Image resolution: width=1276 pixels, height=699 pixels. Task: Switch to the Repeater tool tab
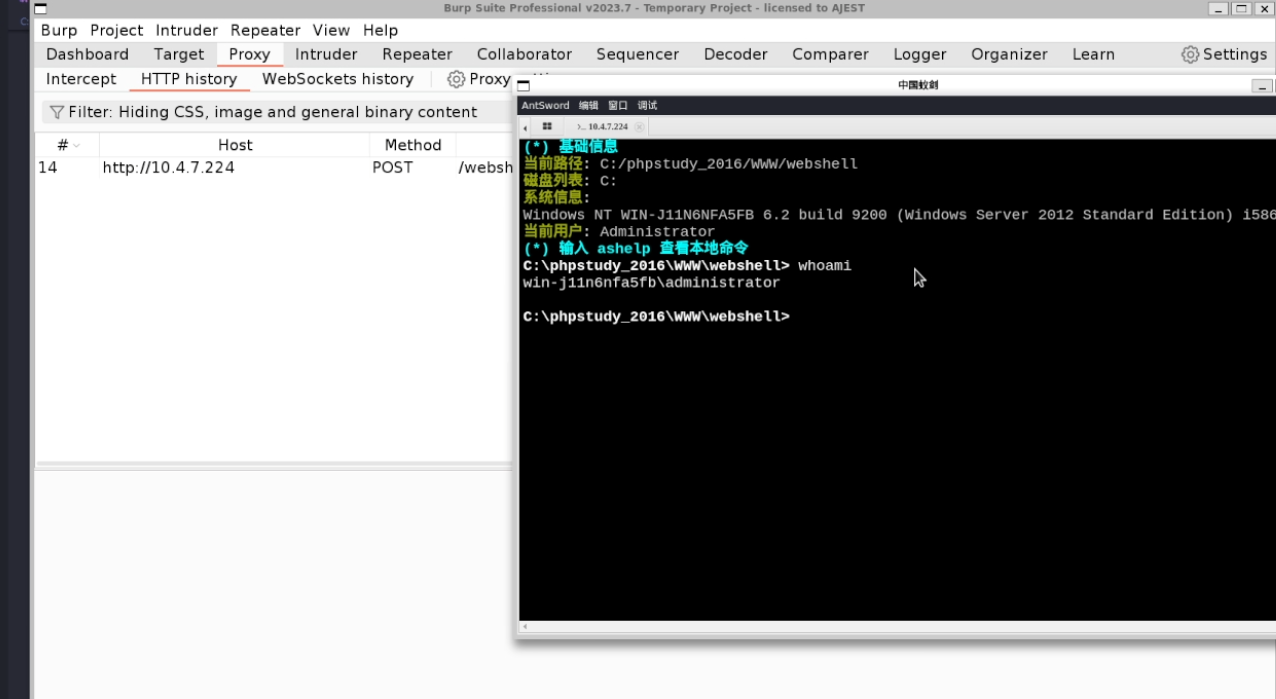pos(417,54)
